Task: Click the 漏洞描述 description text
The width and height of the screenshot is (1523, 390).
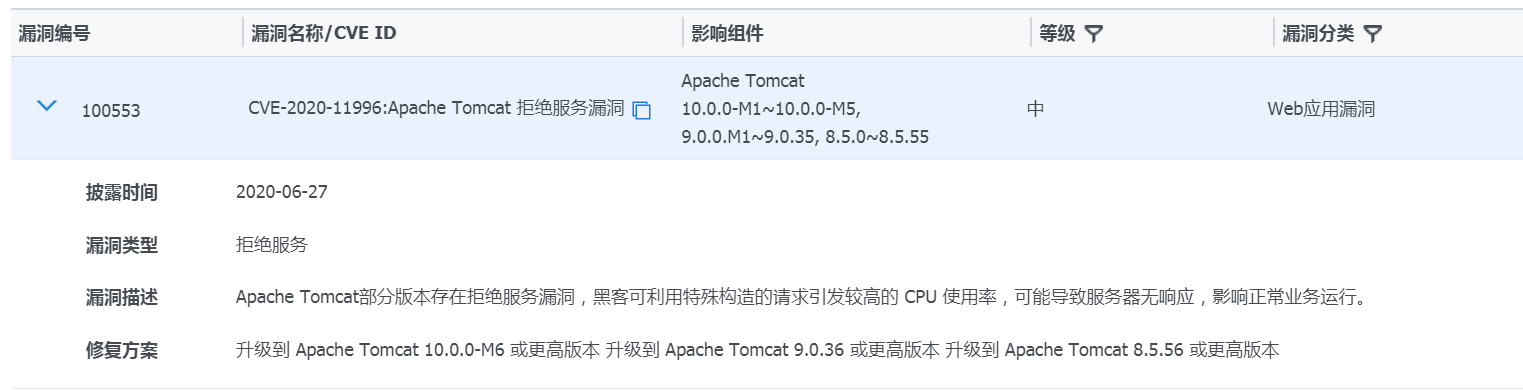Action: 800,298
